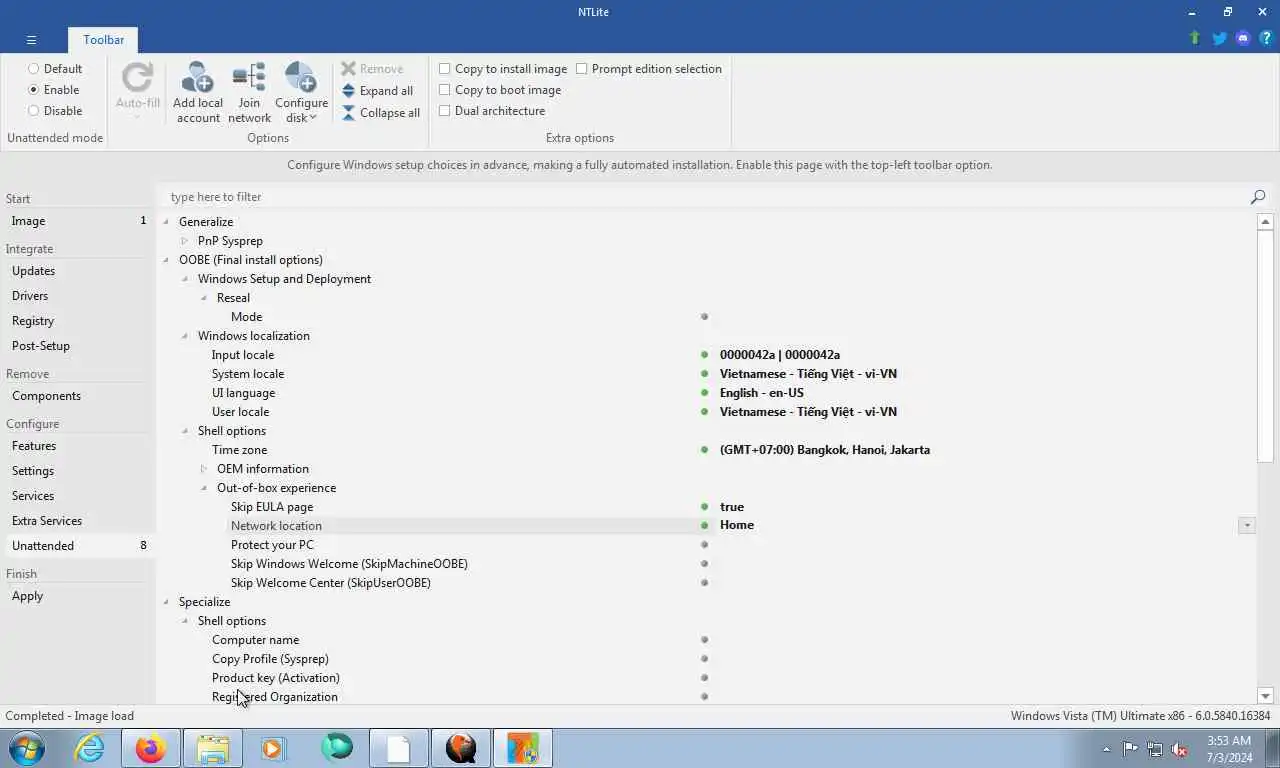Click the network tray icon
Screen dimensions: 1280x768
pyautogui.click(x=1155, y=749)
